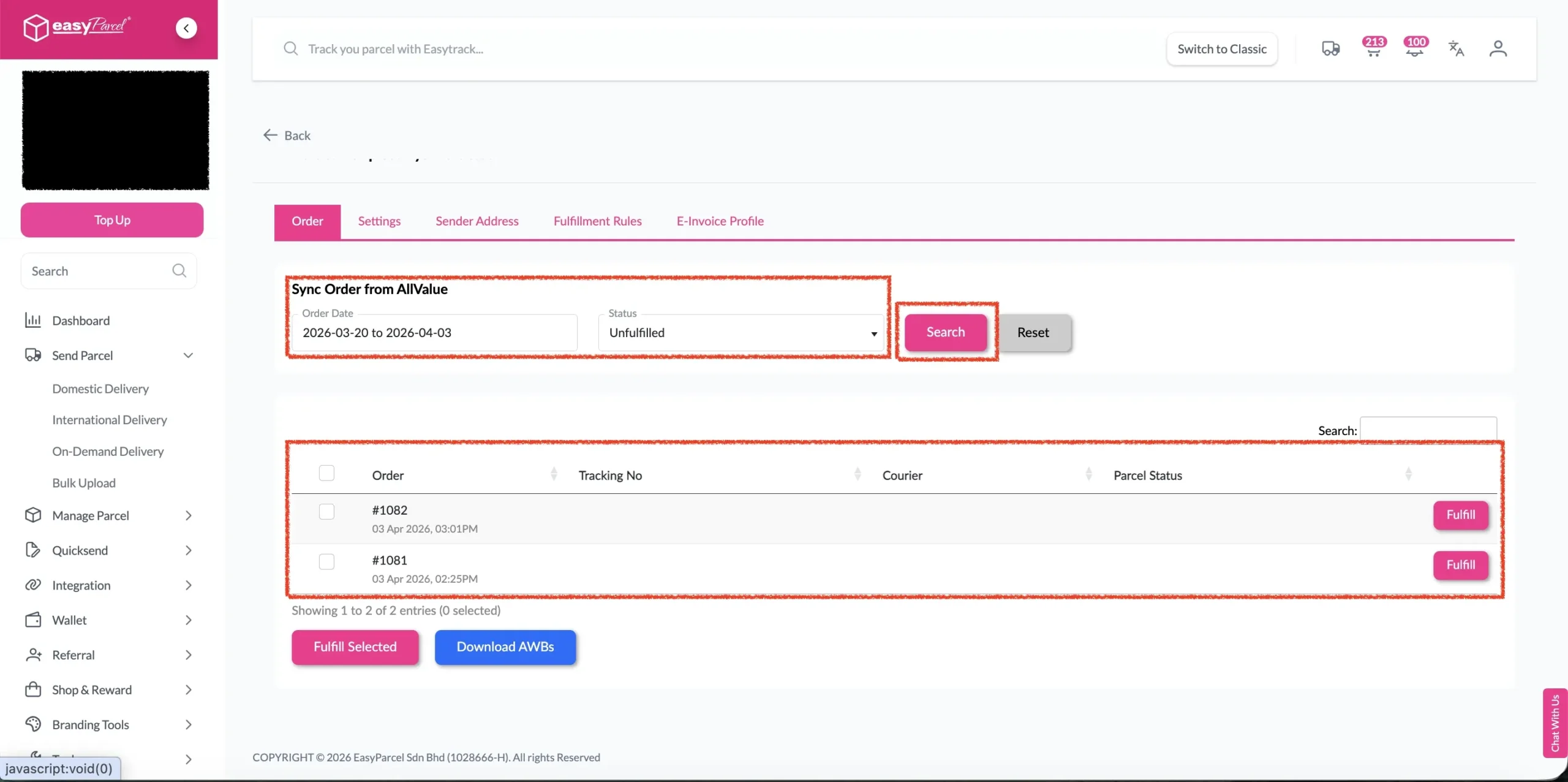The image size is (1568, 782).
Task: Click the delivery truck icon in header
Action: (x=1330, y=48)
